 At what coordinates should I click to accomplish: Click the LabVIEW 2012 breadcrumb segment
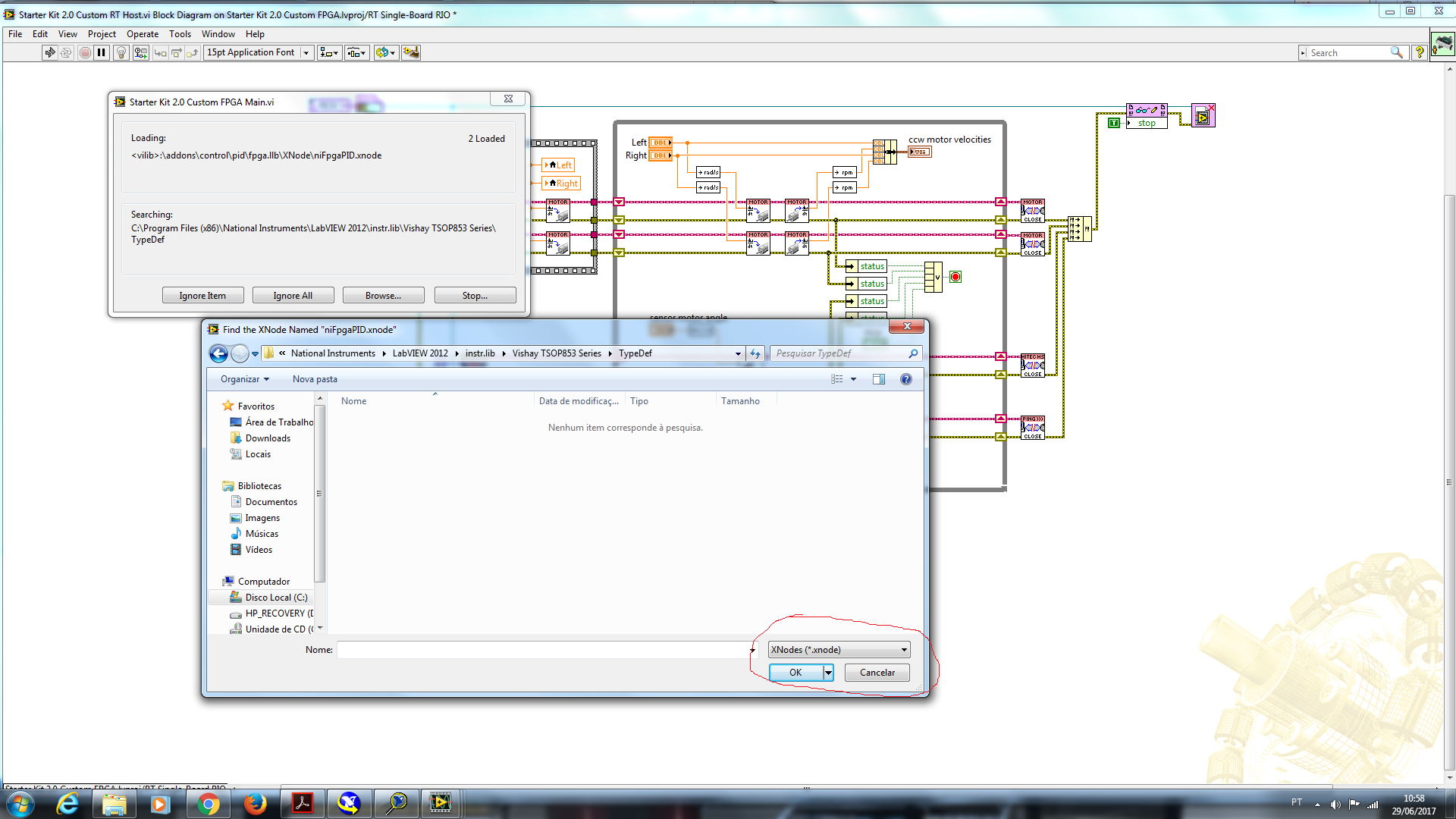tap(420, 353)
